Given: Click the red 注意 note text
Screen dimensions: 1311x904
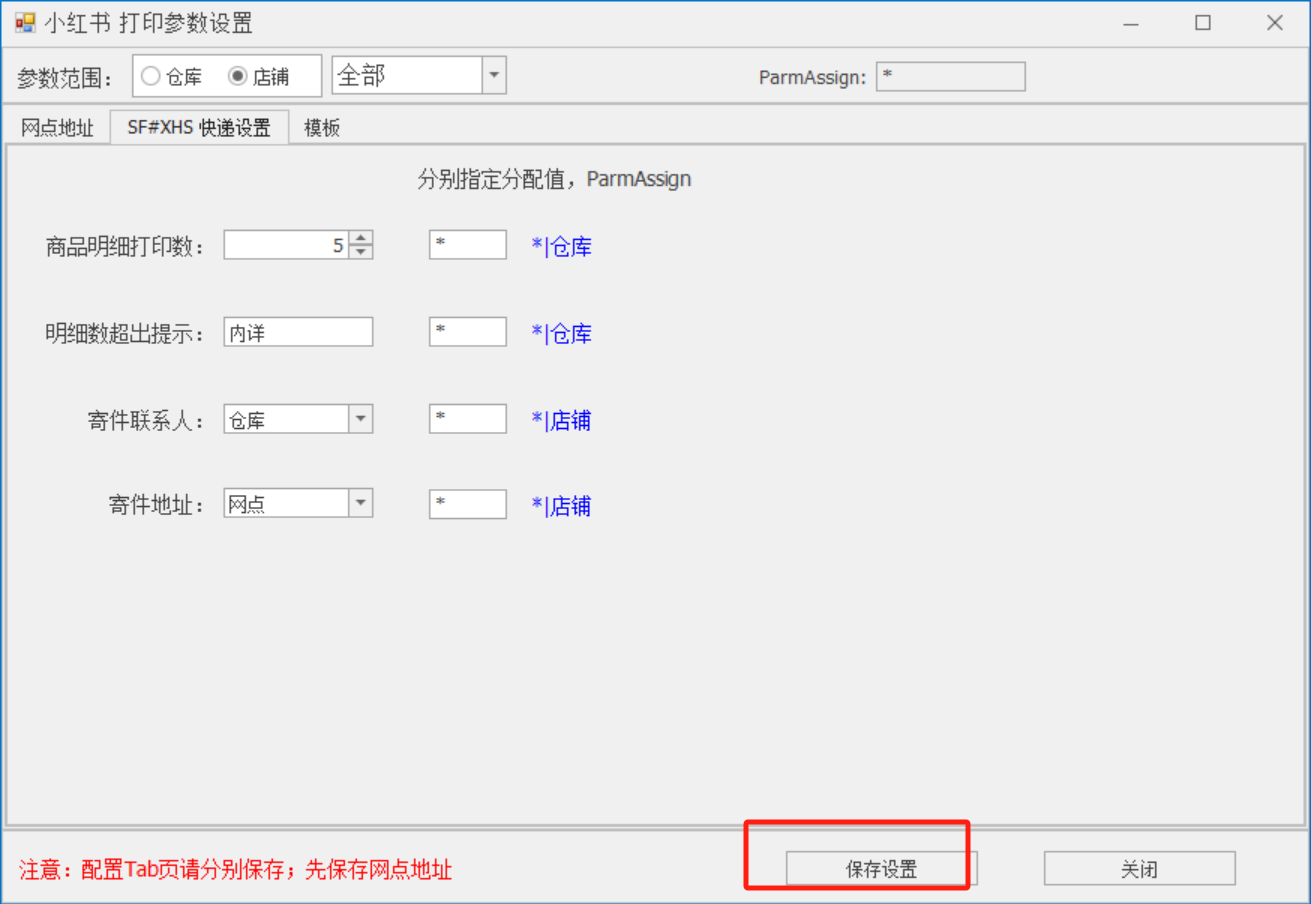Looking at the screenshot, I should click(x=236, y=870).
